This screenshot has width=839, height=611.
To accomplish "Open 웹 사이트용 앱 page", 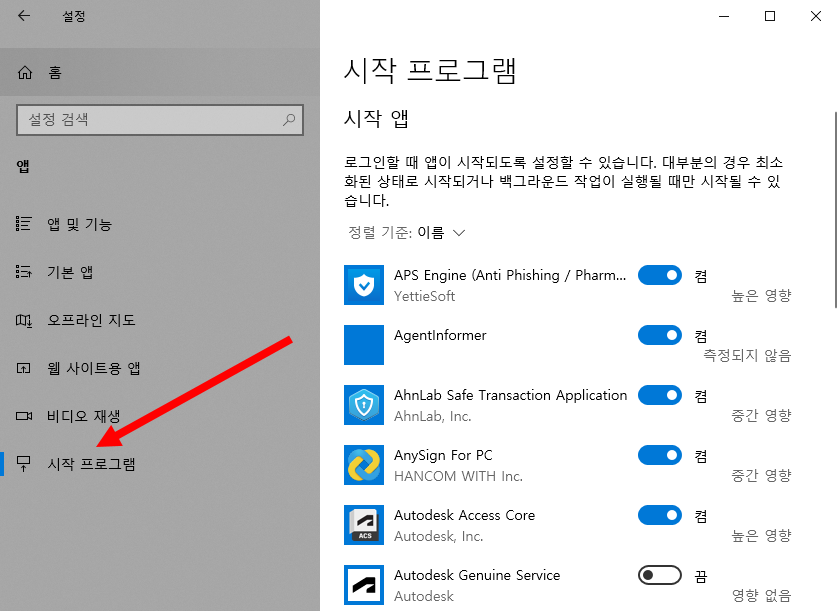I will [x=159, y=368].
